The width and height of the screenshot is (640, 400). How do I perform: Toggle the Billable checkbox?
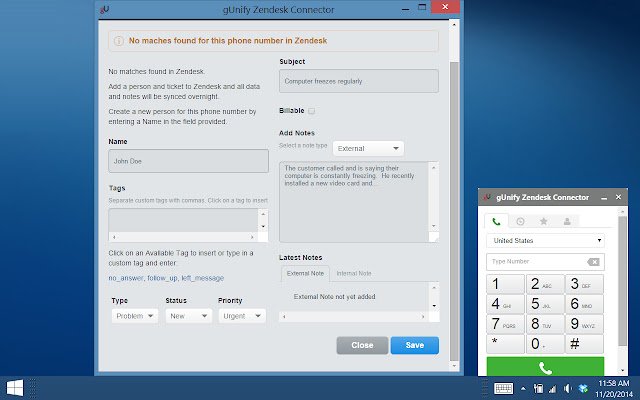[312, 111]
